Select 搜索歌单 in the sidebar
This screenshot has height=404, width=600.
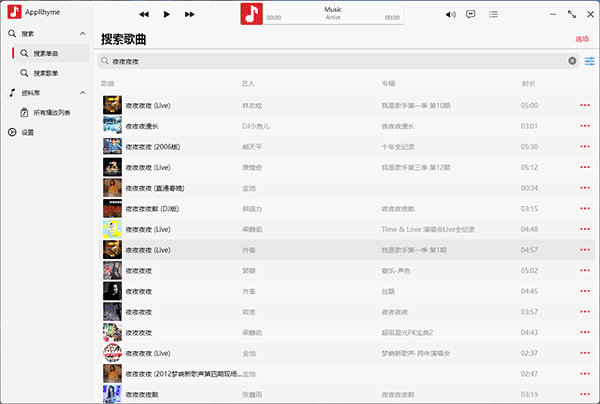50,73
